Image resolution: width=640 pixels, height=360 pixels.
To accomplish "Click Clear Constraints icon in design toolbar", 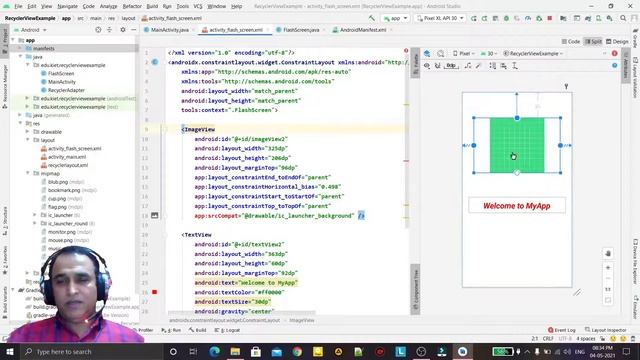I will pos(468,65).
